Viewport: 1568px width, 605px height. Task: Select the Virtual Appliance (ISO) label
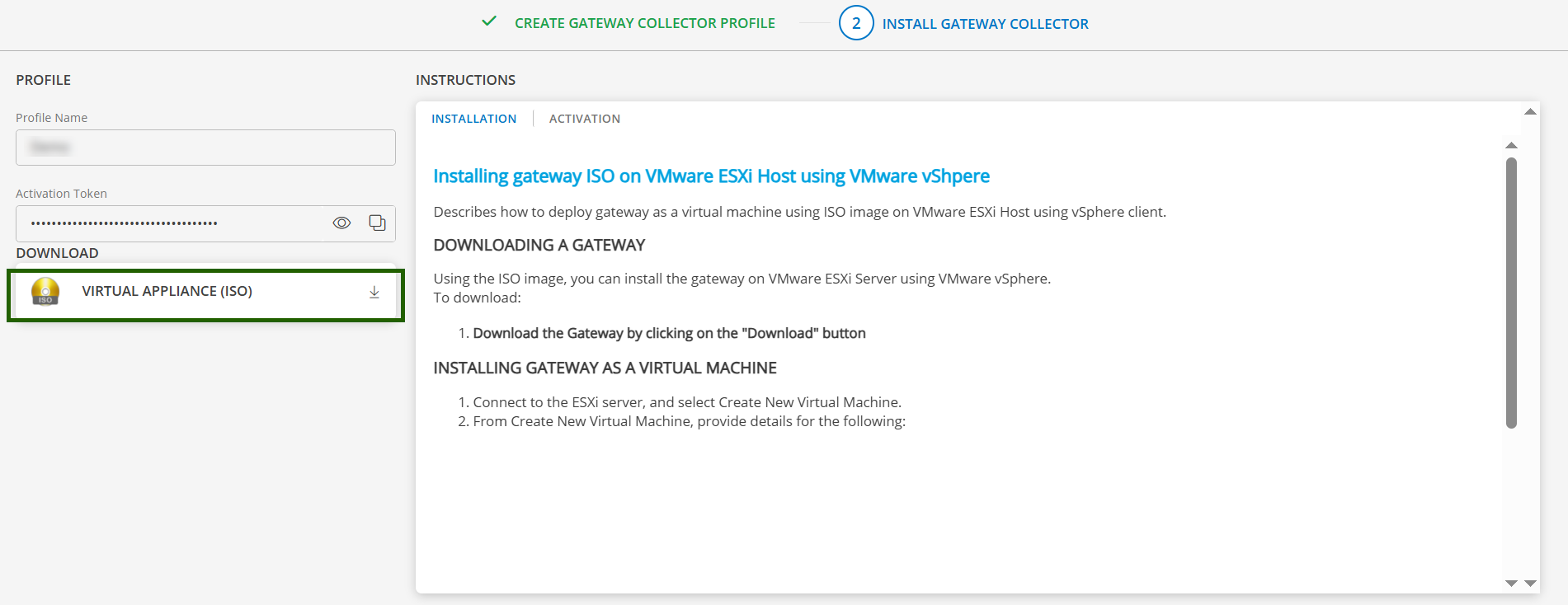pyautogui.click(x=167, y=292)
